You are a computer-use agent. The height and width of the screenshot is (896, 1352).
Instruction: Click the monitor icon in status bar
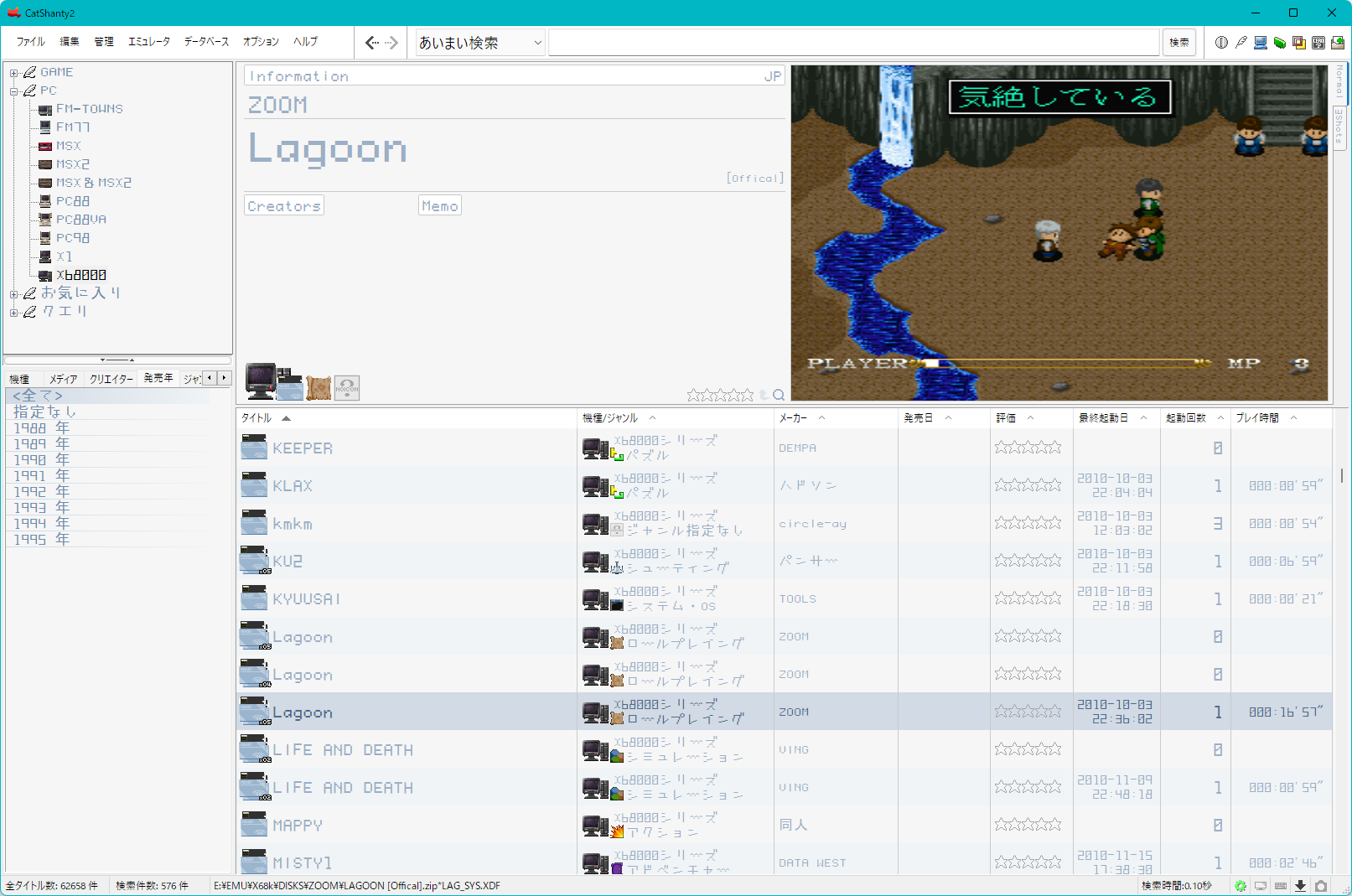click(1261, 886)
